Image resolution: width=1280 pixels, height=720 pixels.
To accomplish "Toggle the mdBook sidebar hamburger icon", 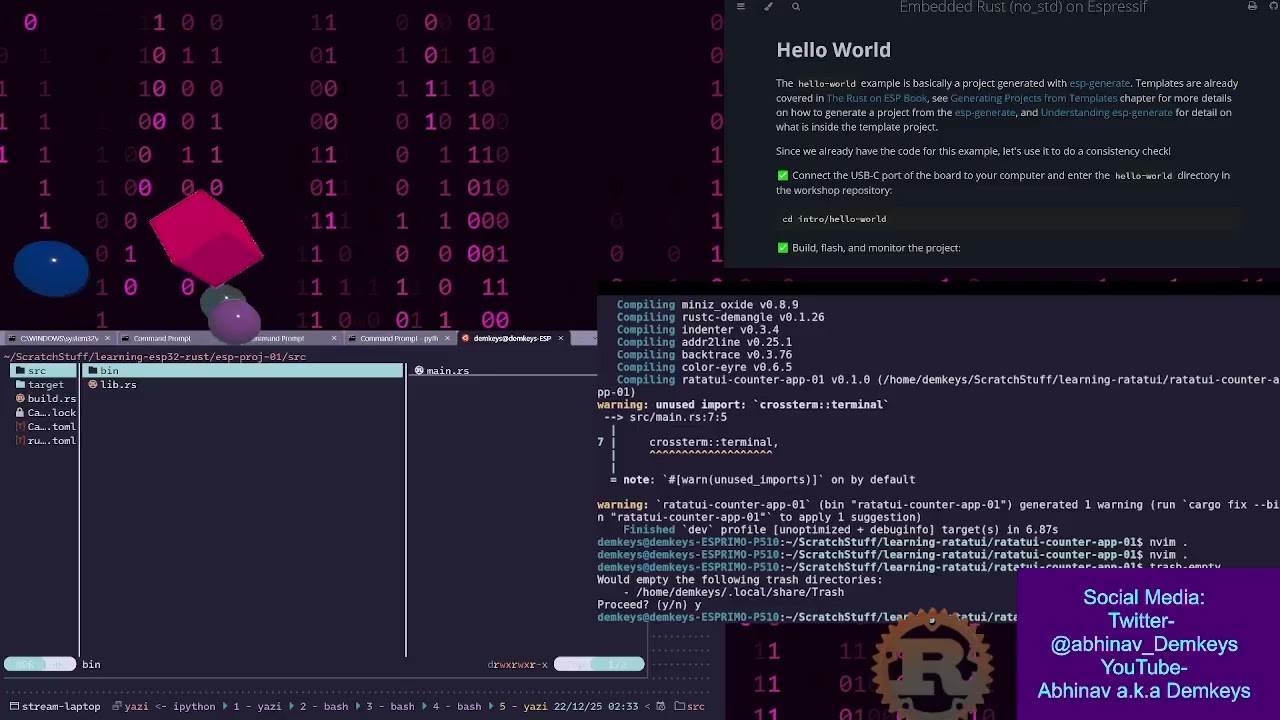I will click(x=740, y=7).
